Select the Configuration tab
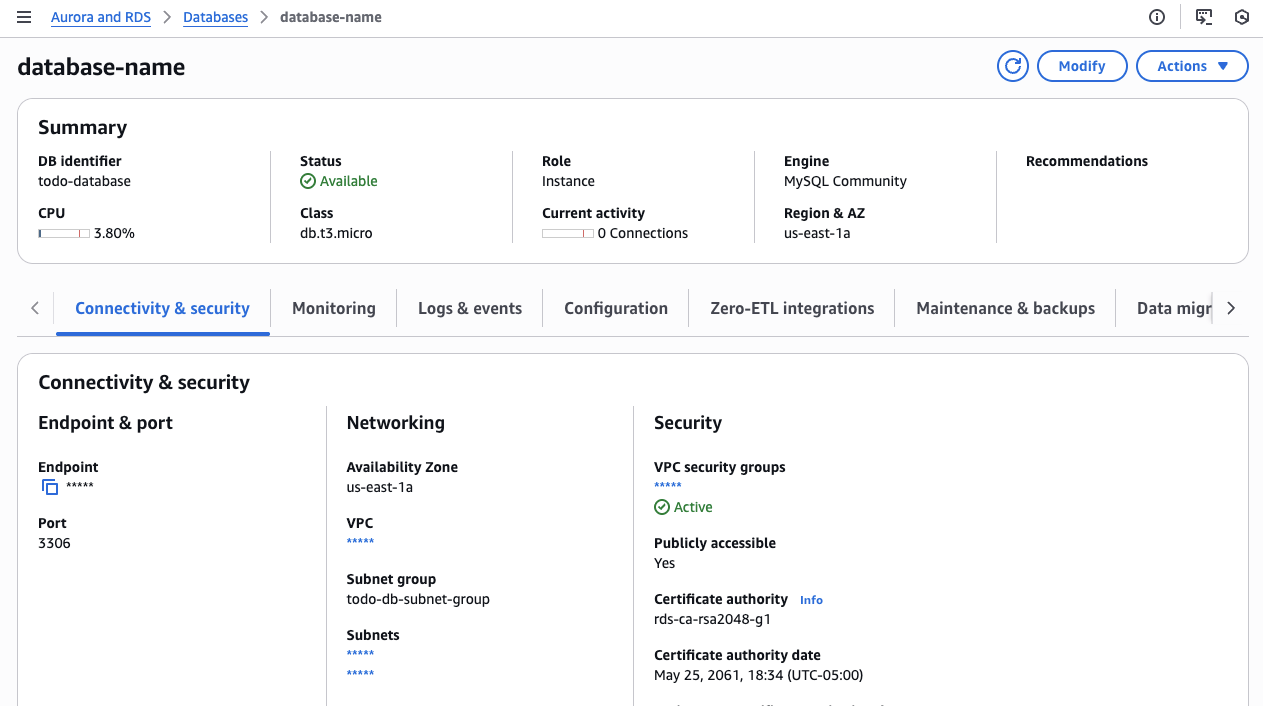The width and height of the screenshot is (1263, 706). [x=615, y=308]
